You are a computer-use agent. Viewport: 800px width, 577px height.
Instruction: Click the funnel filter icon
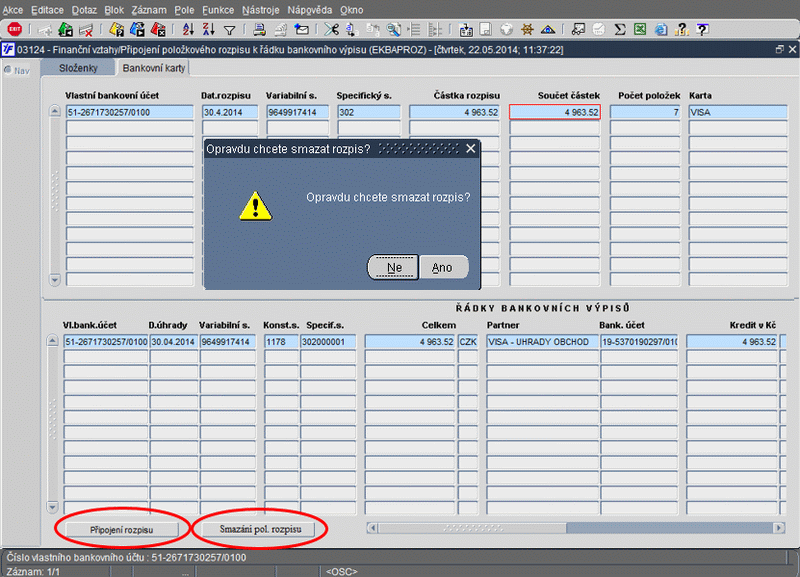coord(230,31)
